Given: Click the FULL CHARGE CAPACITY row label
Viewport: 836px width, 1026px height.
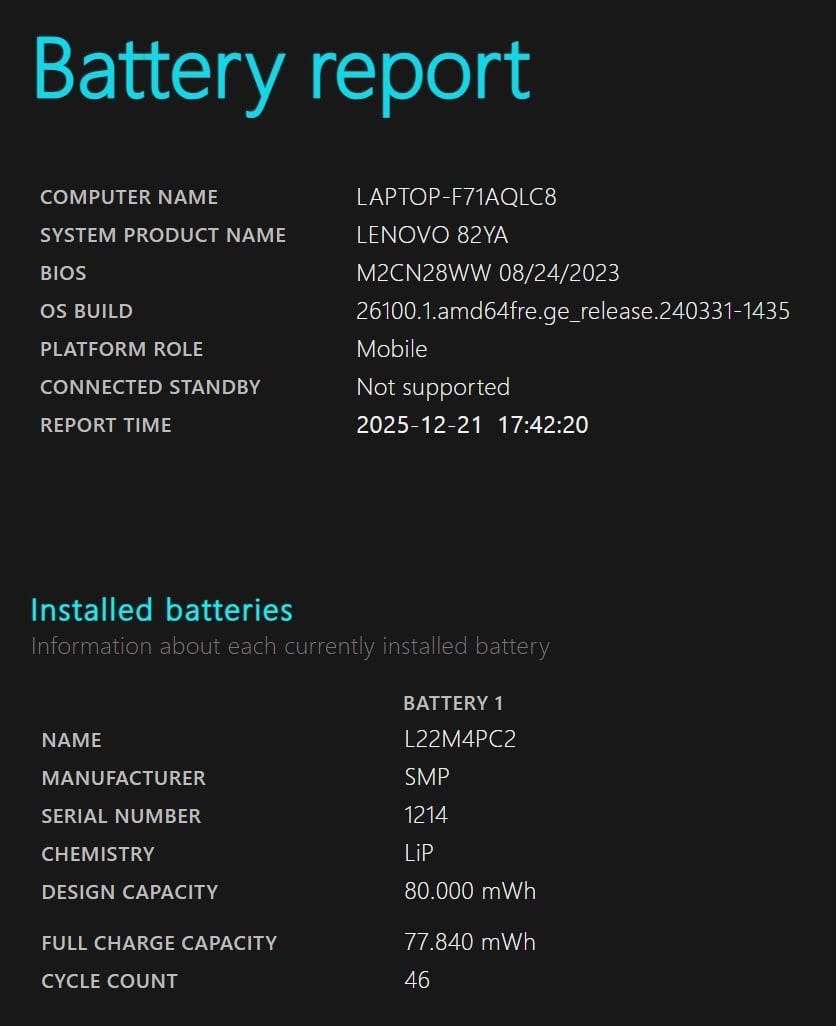Looking at the screenshot, I should pos(159,943).
